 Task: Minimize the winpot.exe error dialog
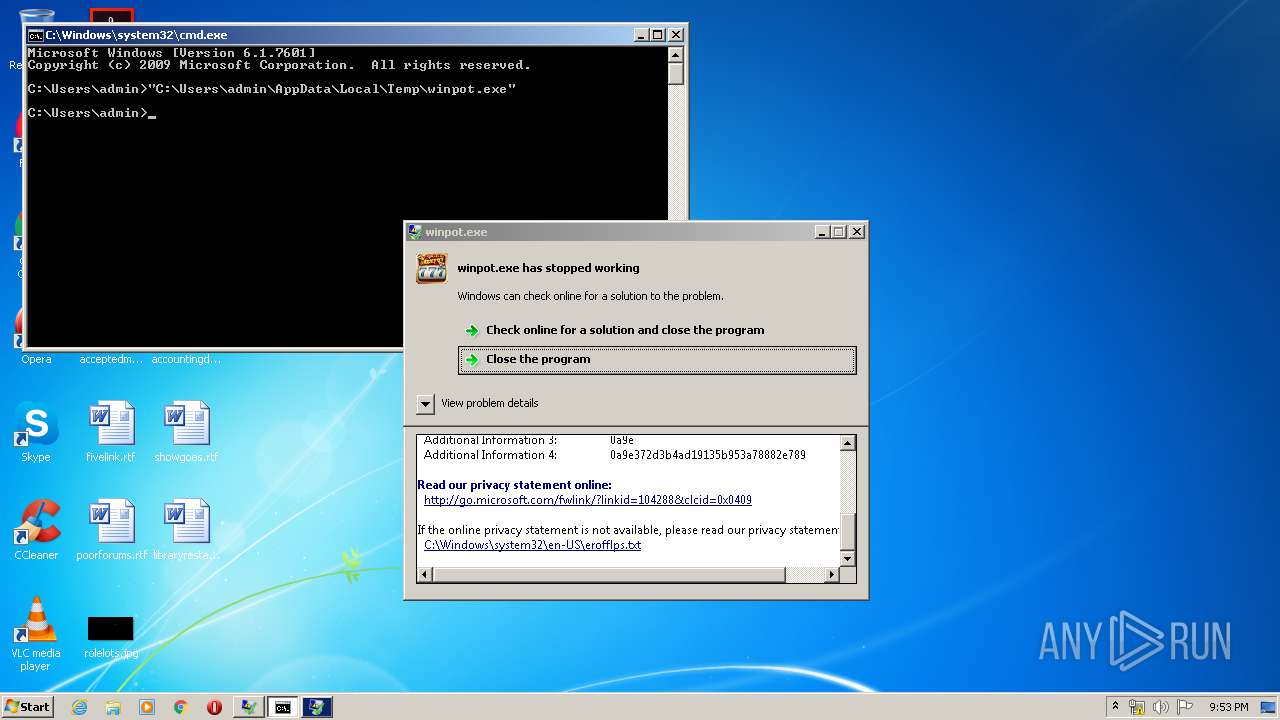coord(822,232)
